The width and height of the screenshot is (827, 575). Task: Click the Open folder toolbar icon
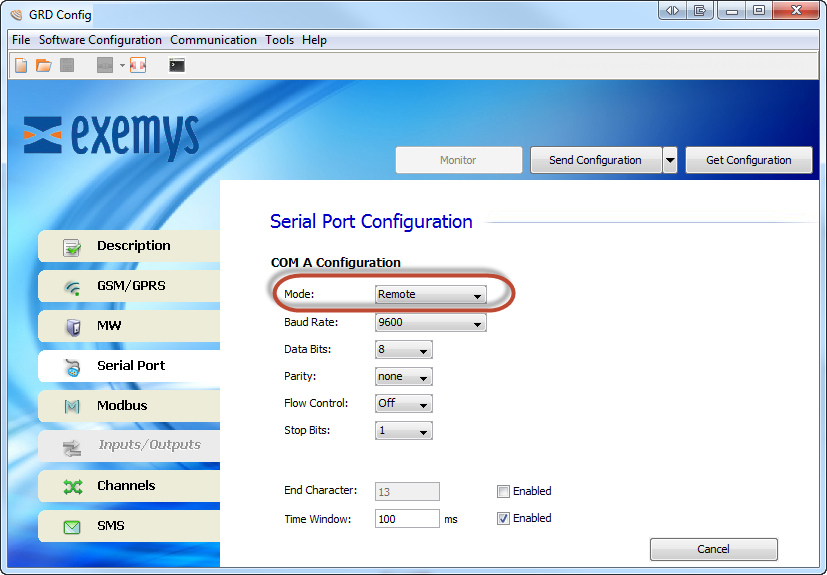click(43, 66)
